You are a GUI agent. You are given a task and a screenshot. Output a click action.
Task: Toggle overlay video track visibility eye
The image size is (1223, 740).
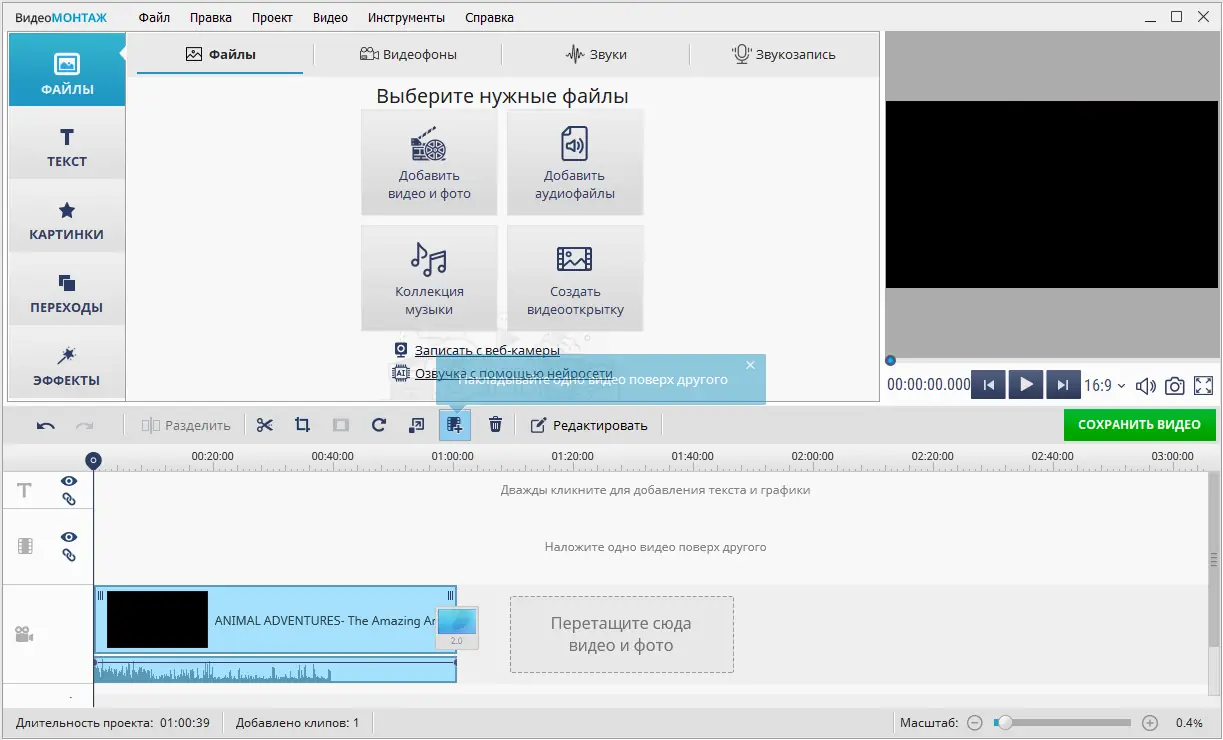[69, 537]
